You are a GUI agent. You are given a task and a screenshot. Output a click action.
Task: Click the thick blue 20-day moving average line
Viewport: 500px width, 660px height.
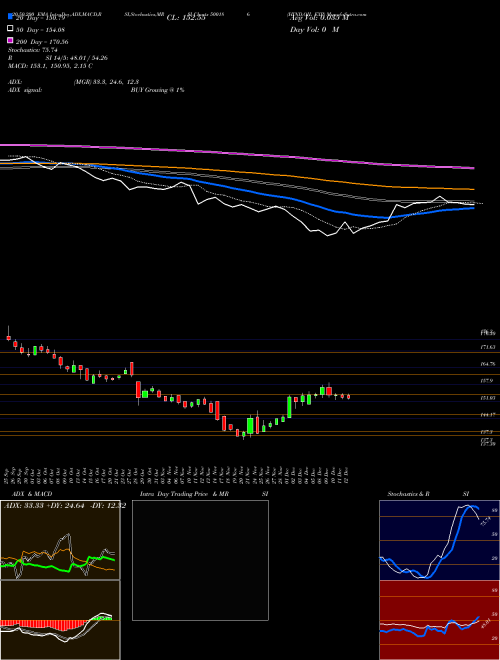pyautogui.click(x=269, y=195)
